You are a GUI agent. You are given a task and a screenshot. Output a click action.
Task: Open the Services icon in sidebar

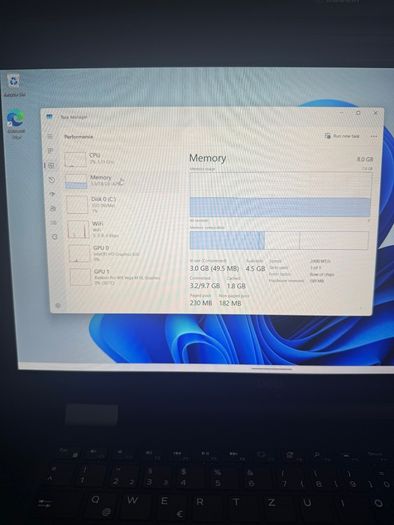click(x=54, y=236)
